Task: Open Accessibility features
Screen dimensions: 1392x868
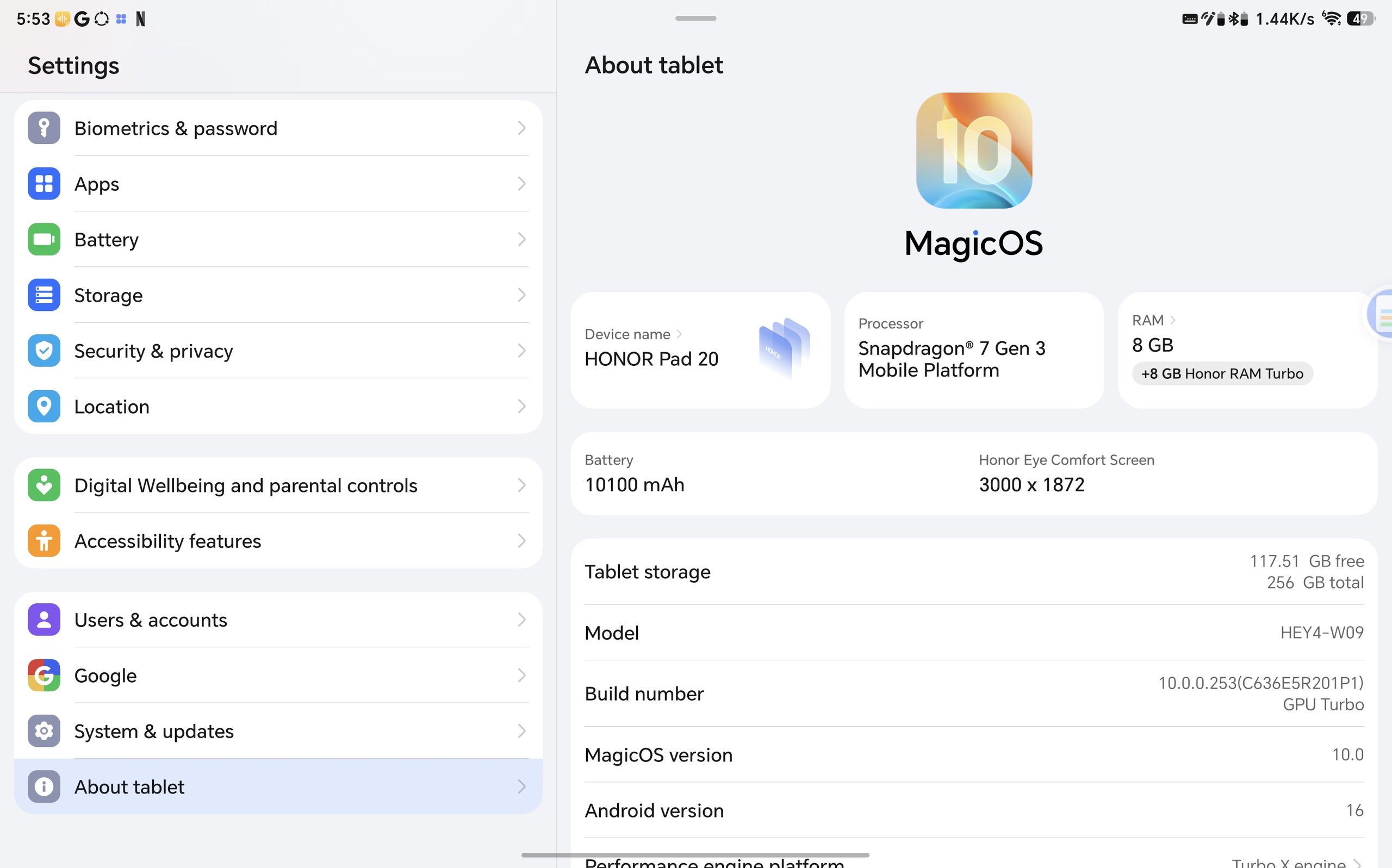Action: point(278,541)
